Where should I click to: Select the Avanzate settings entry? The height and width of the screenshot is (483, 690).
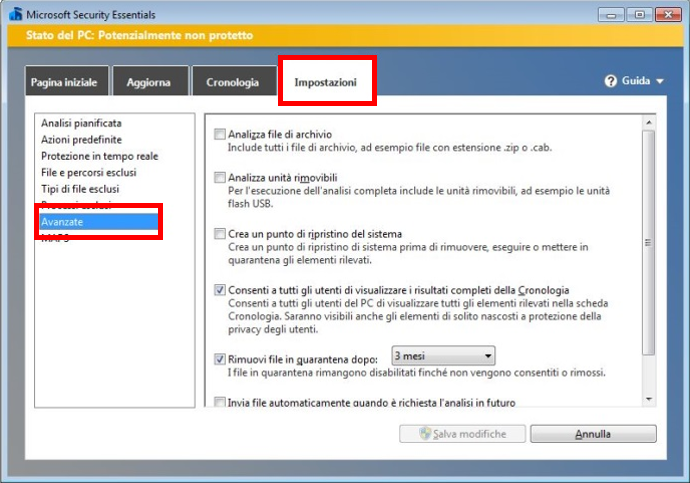[99, 222]
